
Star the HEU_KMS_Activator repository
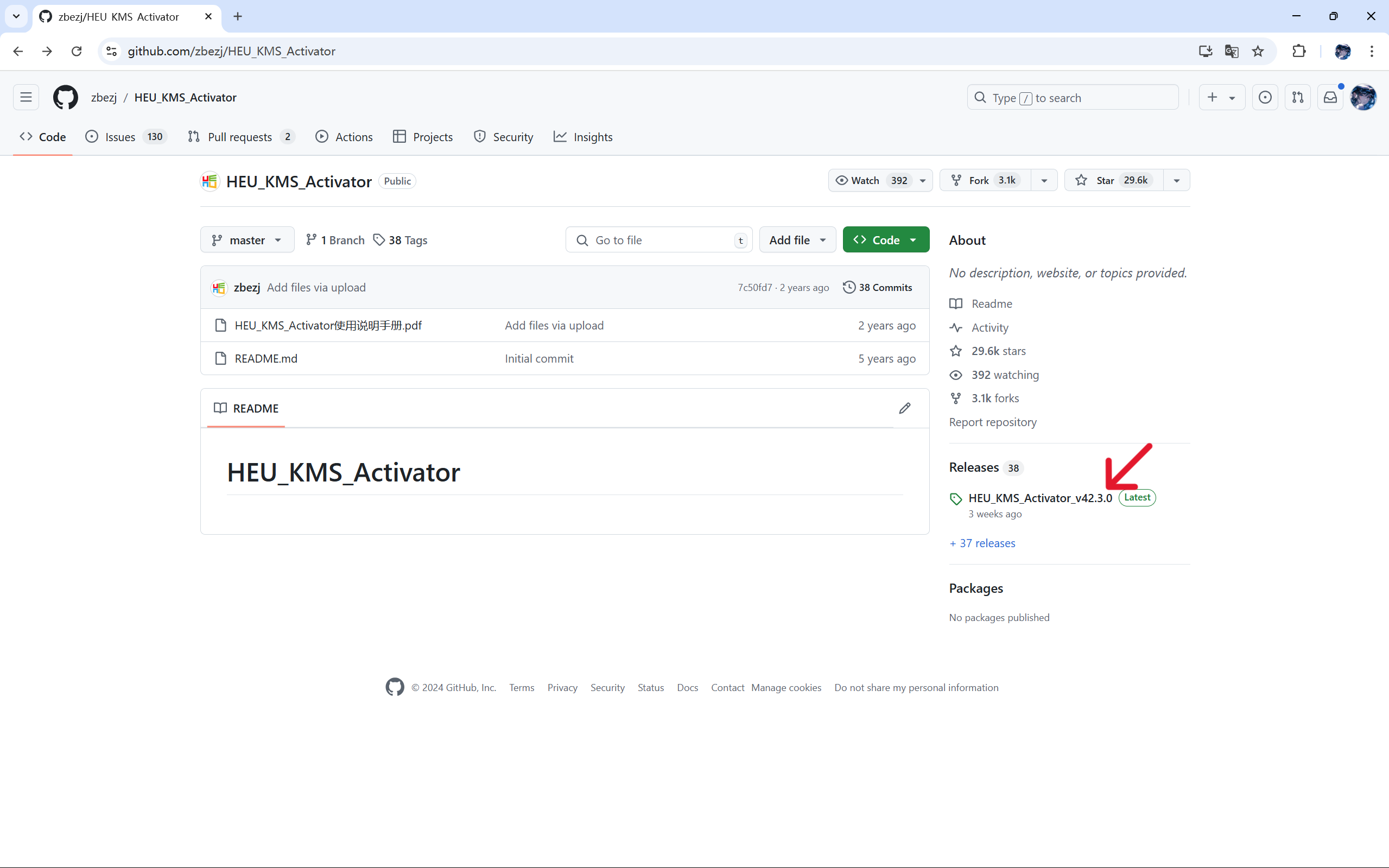[1113, 180]
